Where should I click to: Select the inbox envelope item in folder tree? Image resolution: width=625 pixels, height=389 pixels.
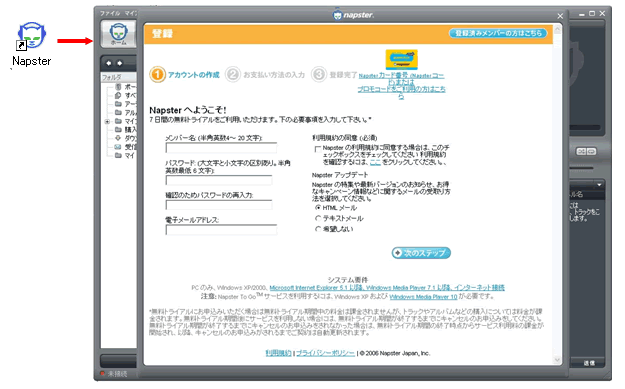pyautogui.click(x=118, y=147)
